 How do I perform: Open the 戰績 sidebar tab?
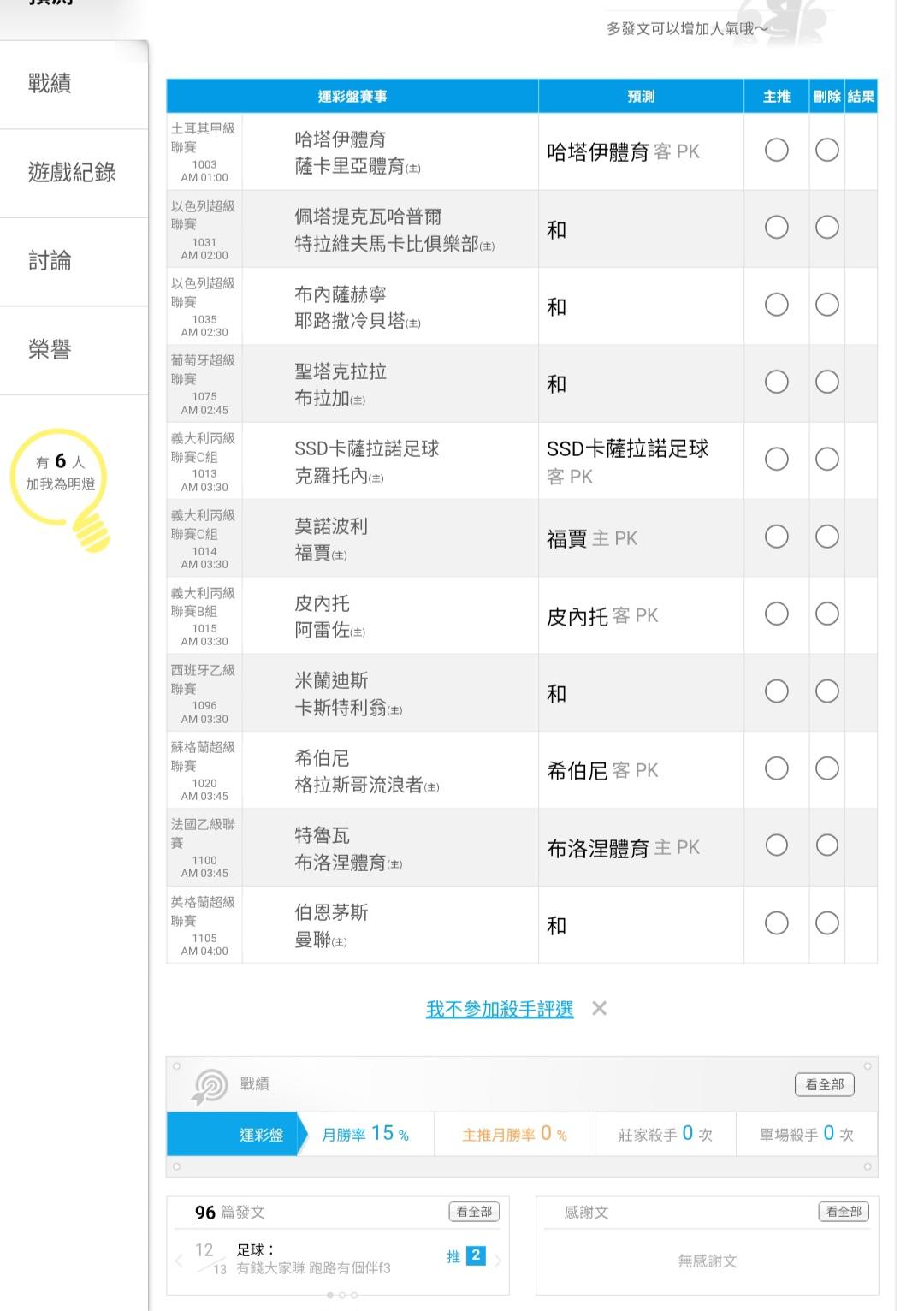50,84
